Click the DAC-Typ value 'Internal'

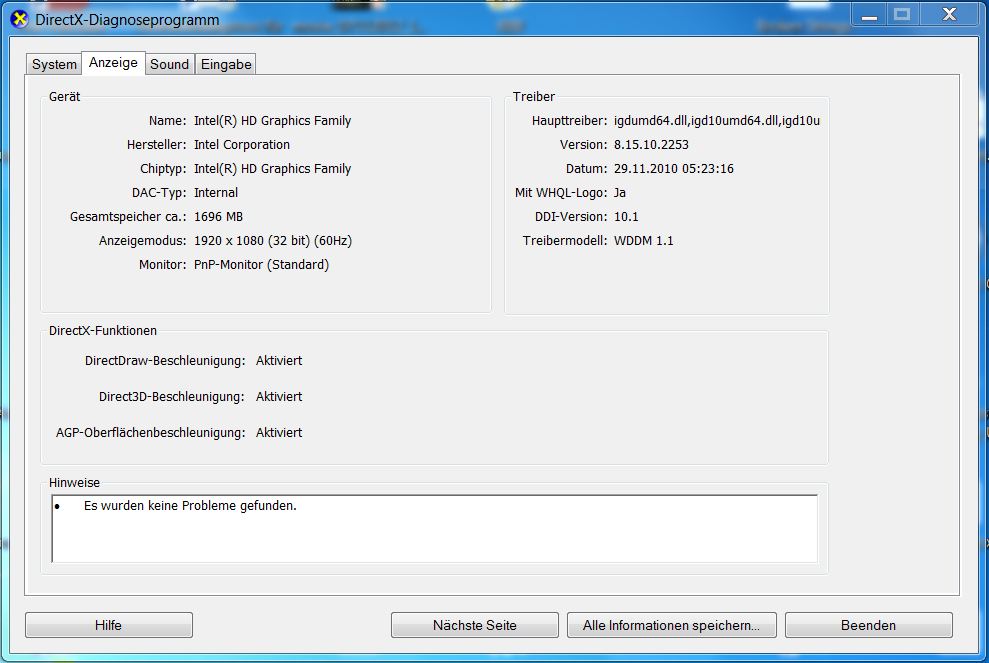pos(216,192)
